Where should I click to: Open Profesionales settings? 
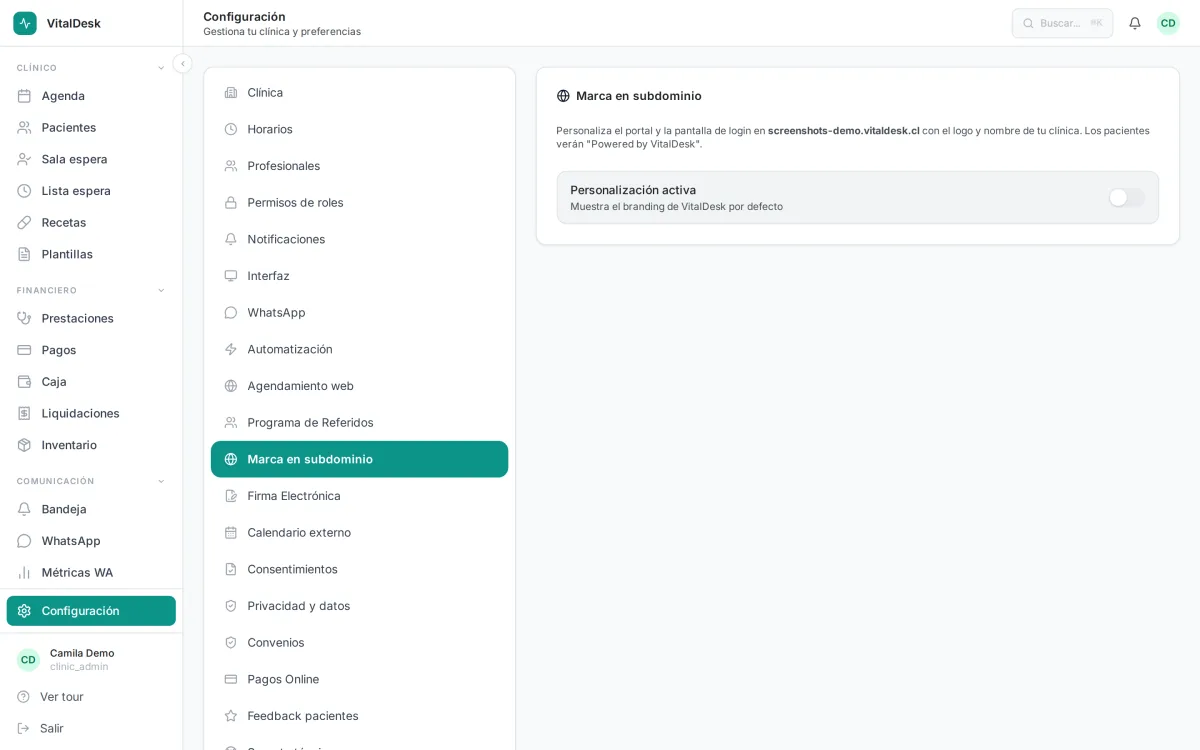tap(359, 166)
